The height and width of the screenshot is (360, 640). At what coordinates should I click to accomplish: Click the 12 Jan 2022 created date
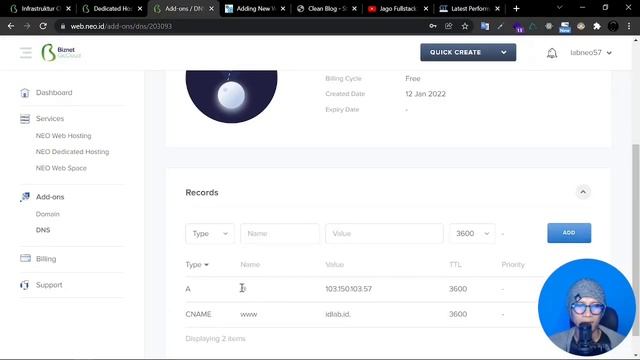(425, 94)
